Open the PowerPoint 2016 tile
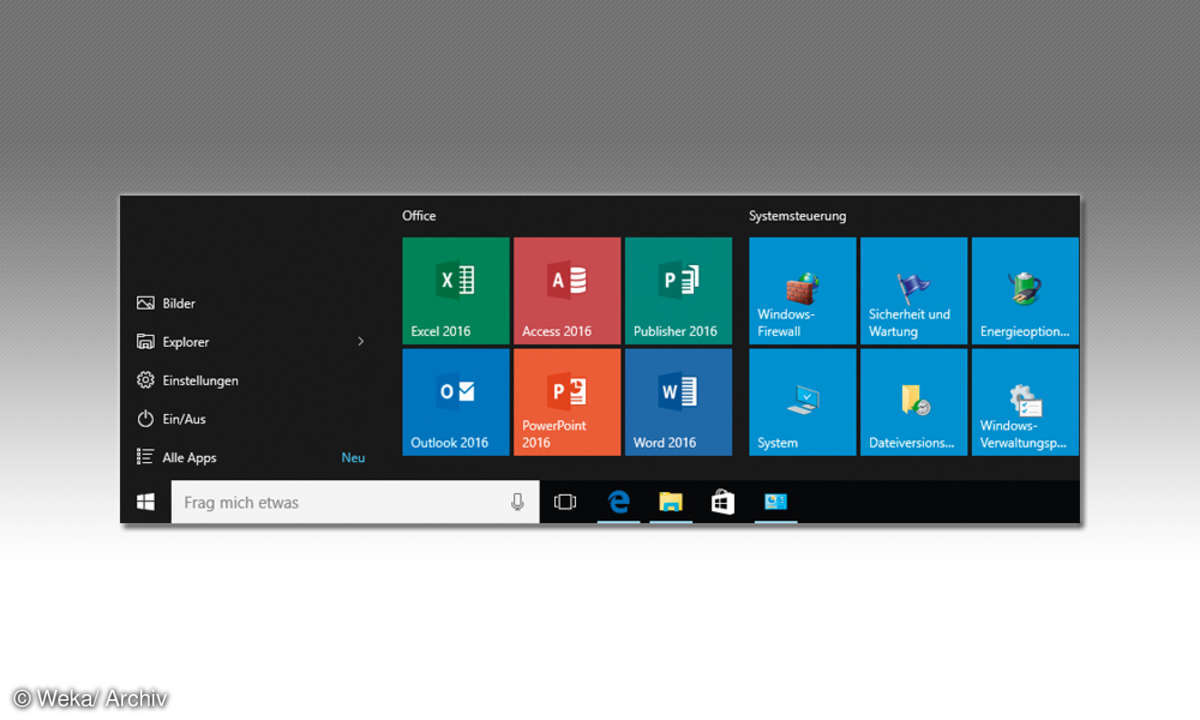 pyautogui.click(x=567, y=402)
